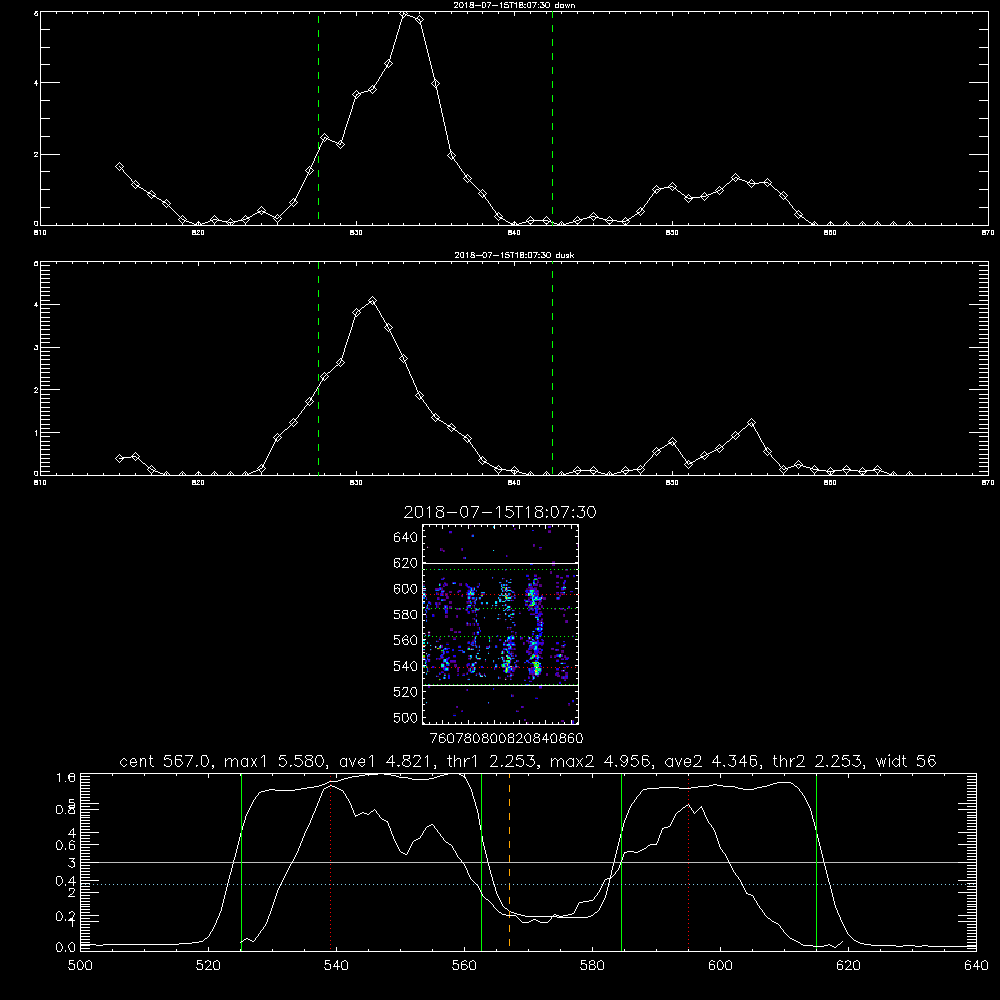Viewport: 1000px width, 1000px height.
Task: Click the right green dashed line in dawn plot
Action: (x=552, y=118)
